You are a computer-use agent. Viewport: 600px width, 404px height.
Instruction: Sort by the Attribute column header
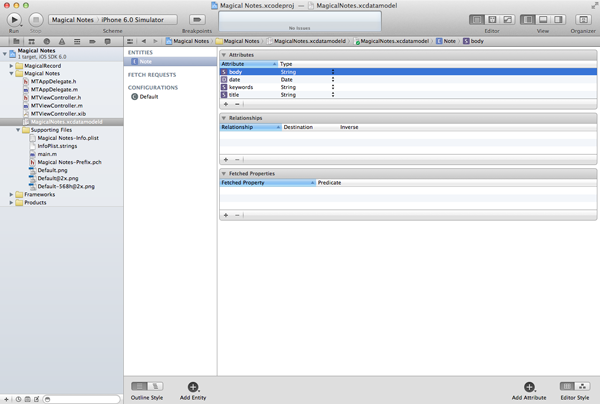click(249, 64)
